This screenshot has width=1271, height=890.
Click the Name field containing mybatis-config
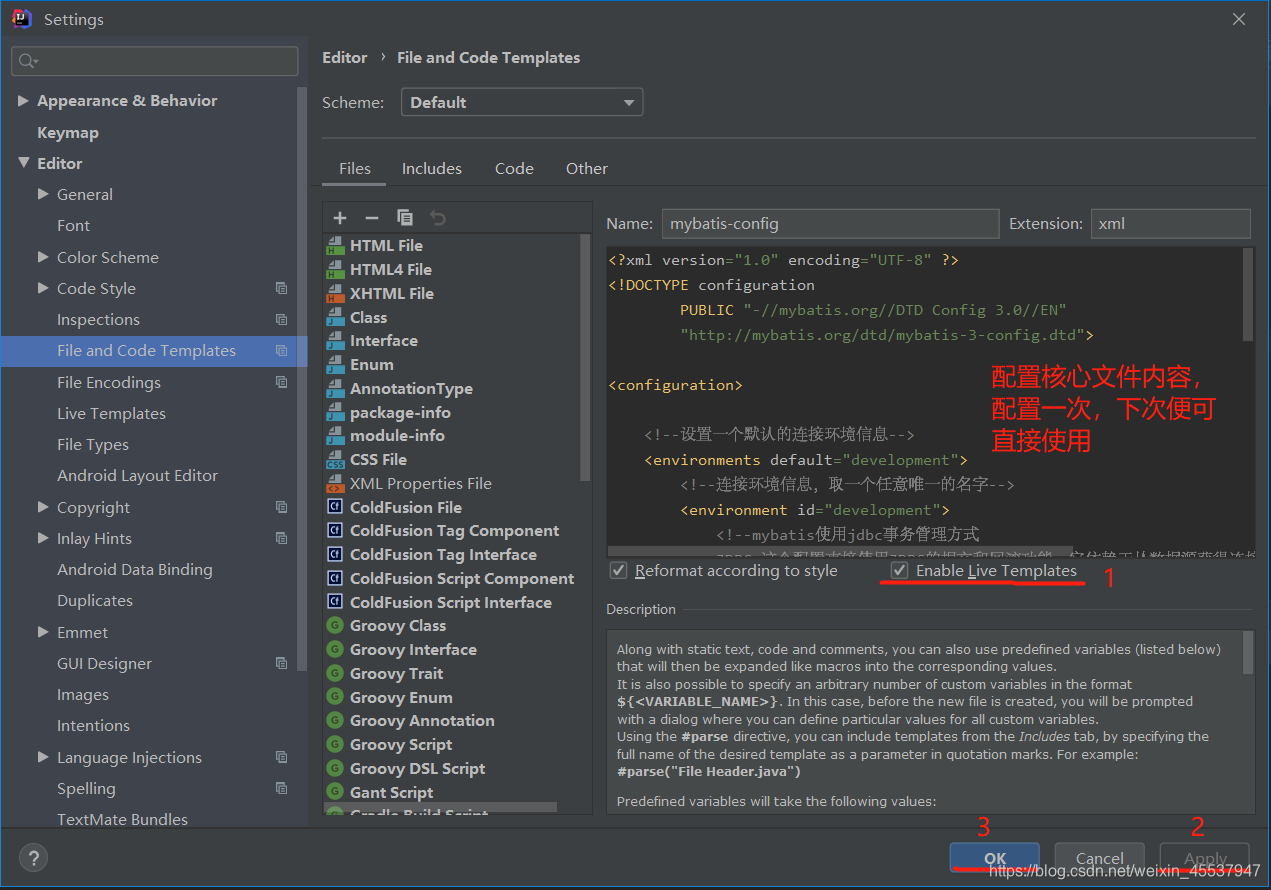(830, 223)
